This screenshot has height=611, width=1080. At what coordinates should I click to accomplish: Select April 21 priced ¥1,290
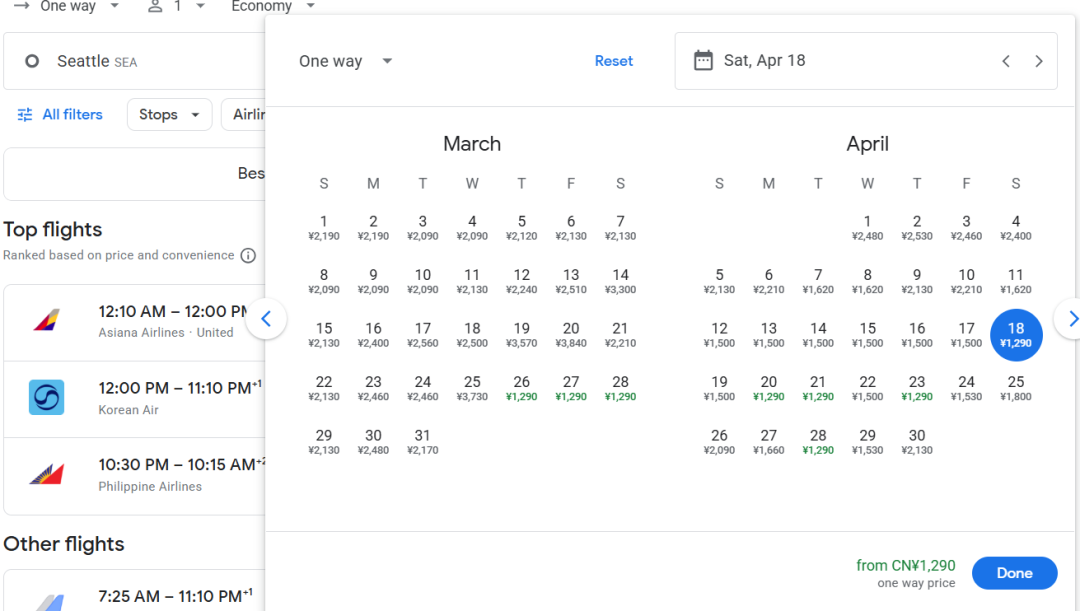(818, 389)
